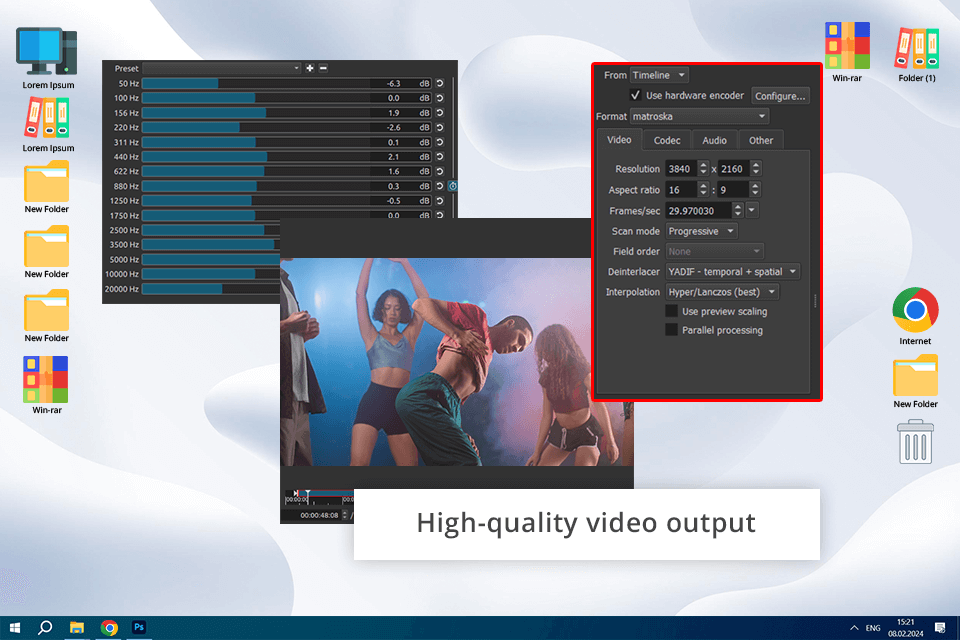Enable Parallel processing
The height and width of the screenshot is (640, 960).
[x=672, y=330]
